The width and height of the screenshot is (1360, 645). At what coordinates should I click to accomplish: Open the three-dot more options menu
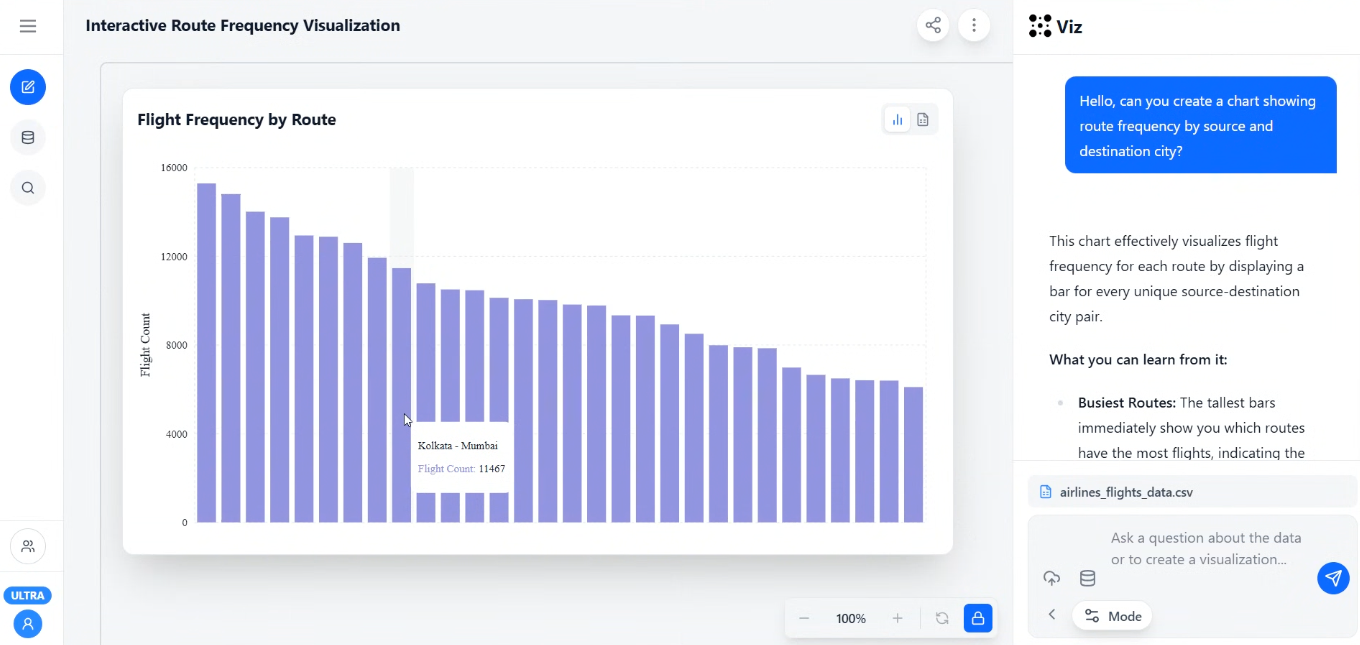click(x=974, y=26)
